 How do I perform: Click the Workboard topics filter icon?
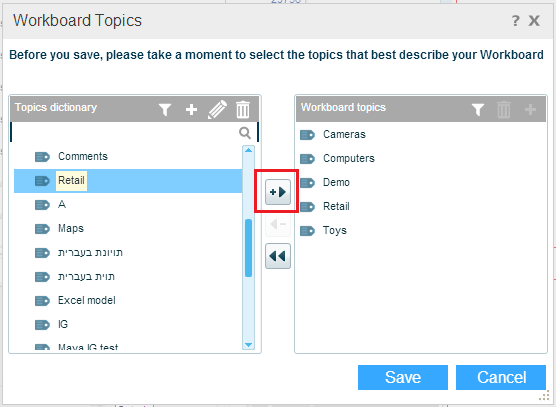[478, 110]
